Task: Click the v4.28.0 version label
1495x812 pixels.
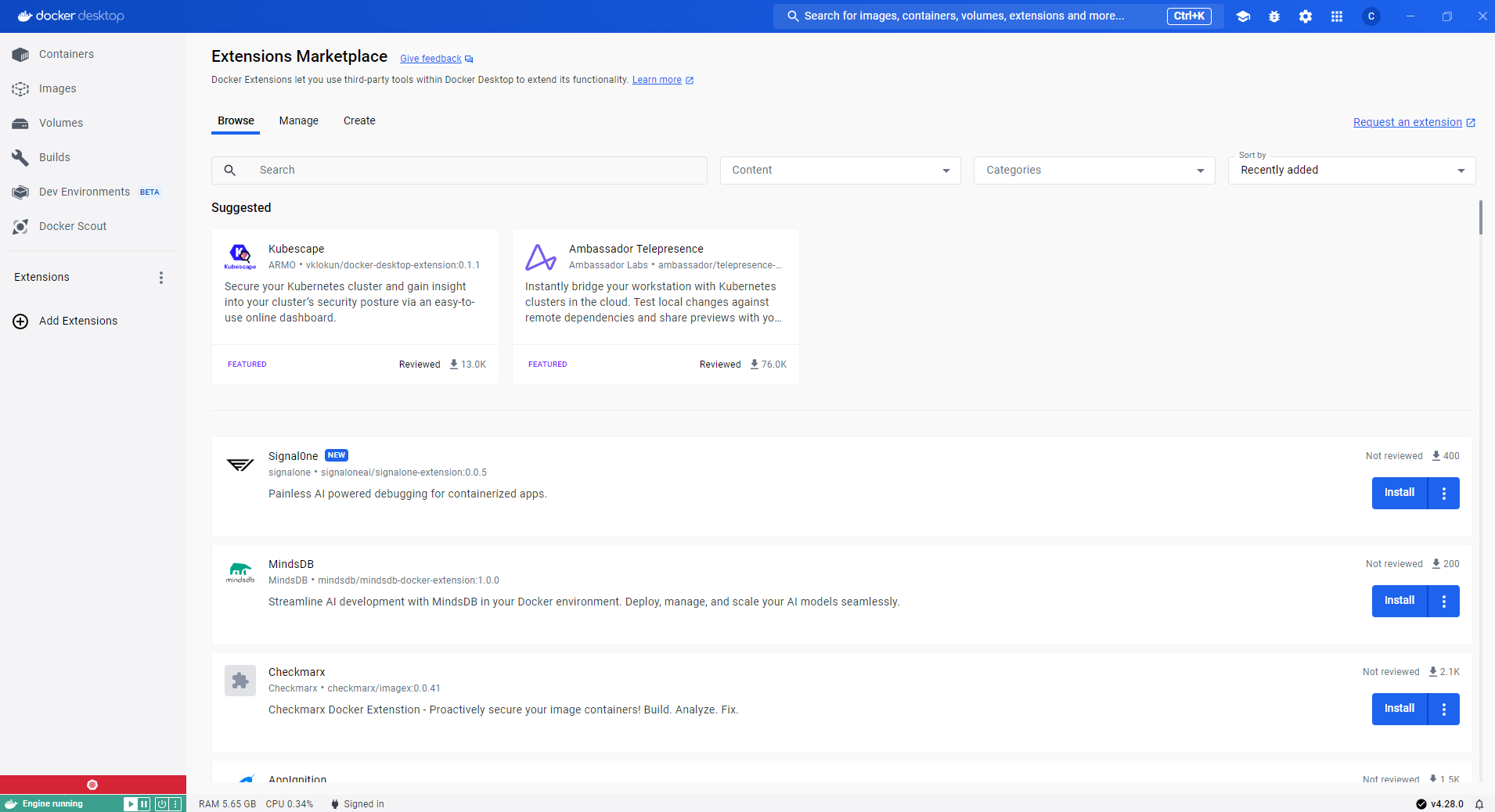Action: pyautogui.click(x=1447, y=804)
